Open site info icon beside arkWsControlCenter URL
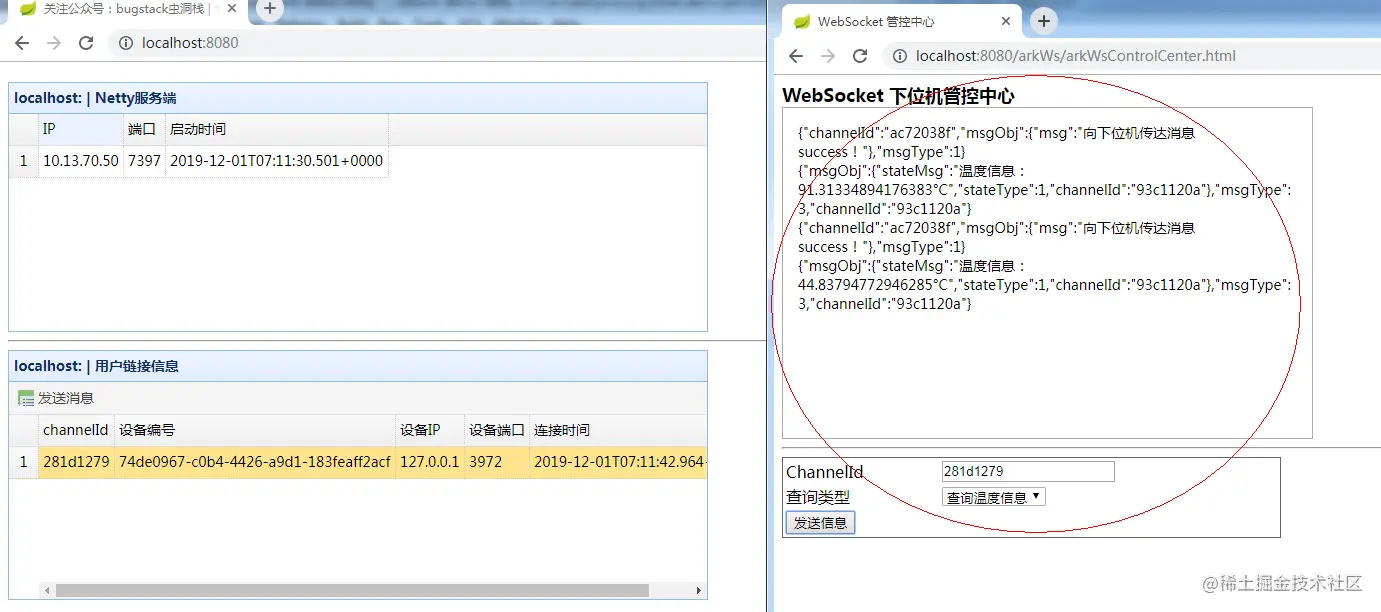This screenshot has width=1381, height=612. coord(900,56)
